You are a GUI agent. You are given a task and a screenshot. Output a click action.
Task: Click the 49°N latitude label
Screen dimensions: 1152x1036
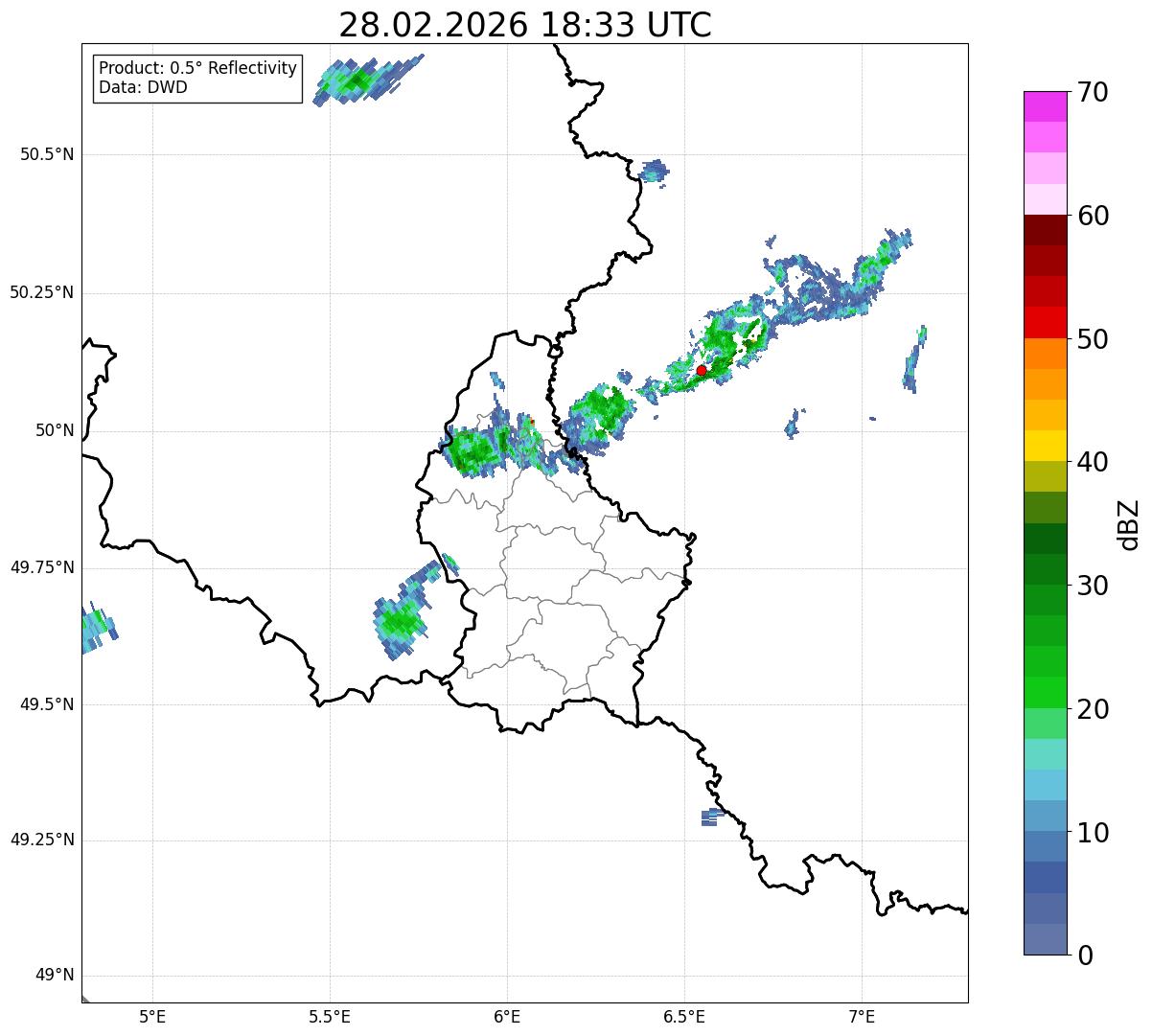(x=55, y=976)
